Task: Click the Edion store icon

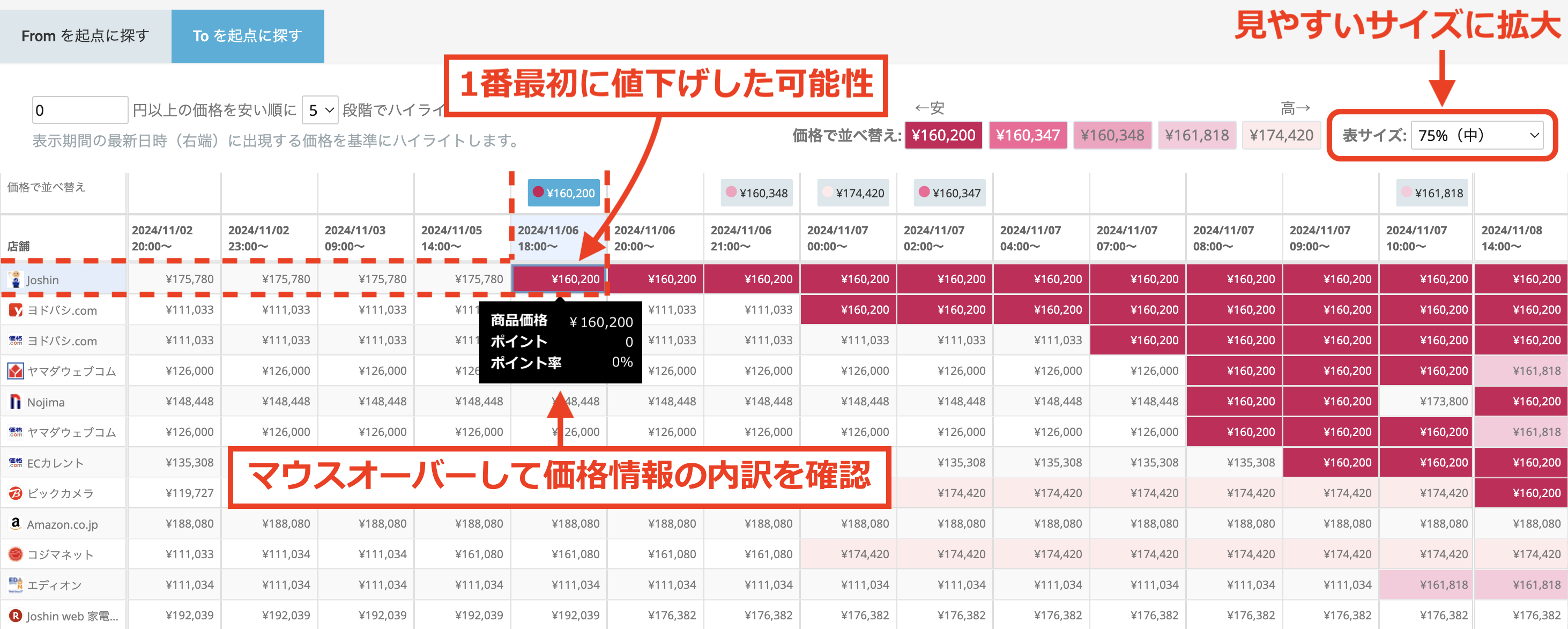Action: [15, 584]
